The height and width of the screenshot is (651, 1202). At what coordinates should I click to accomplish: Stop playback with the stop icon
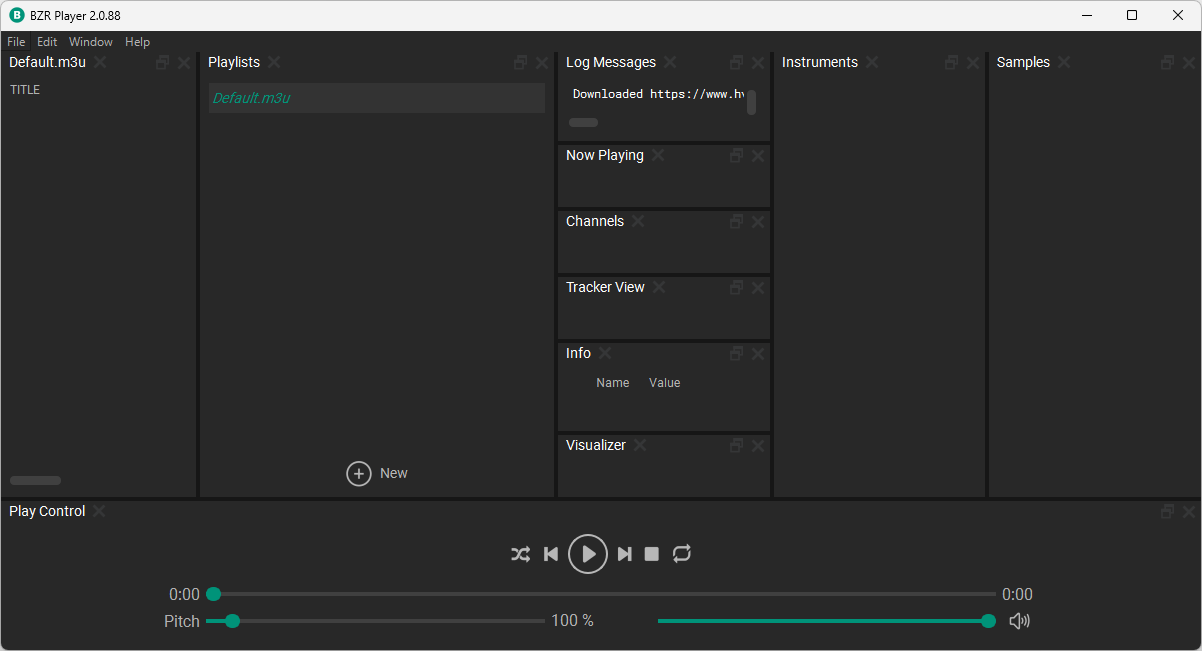pos(652,554)
